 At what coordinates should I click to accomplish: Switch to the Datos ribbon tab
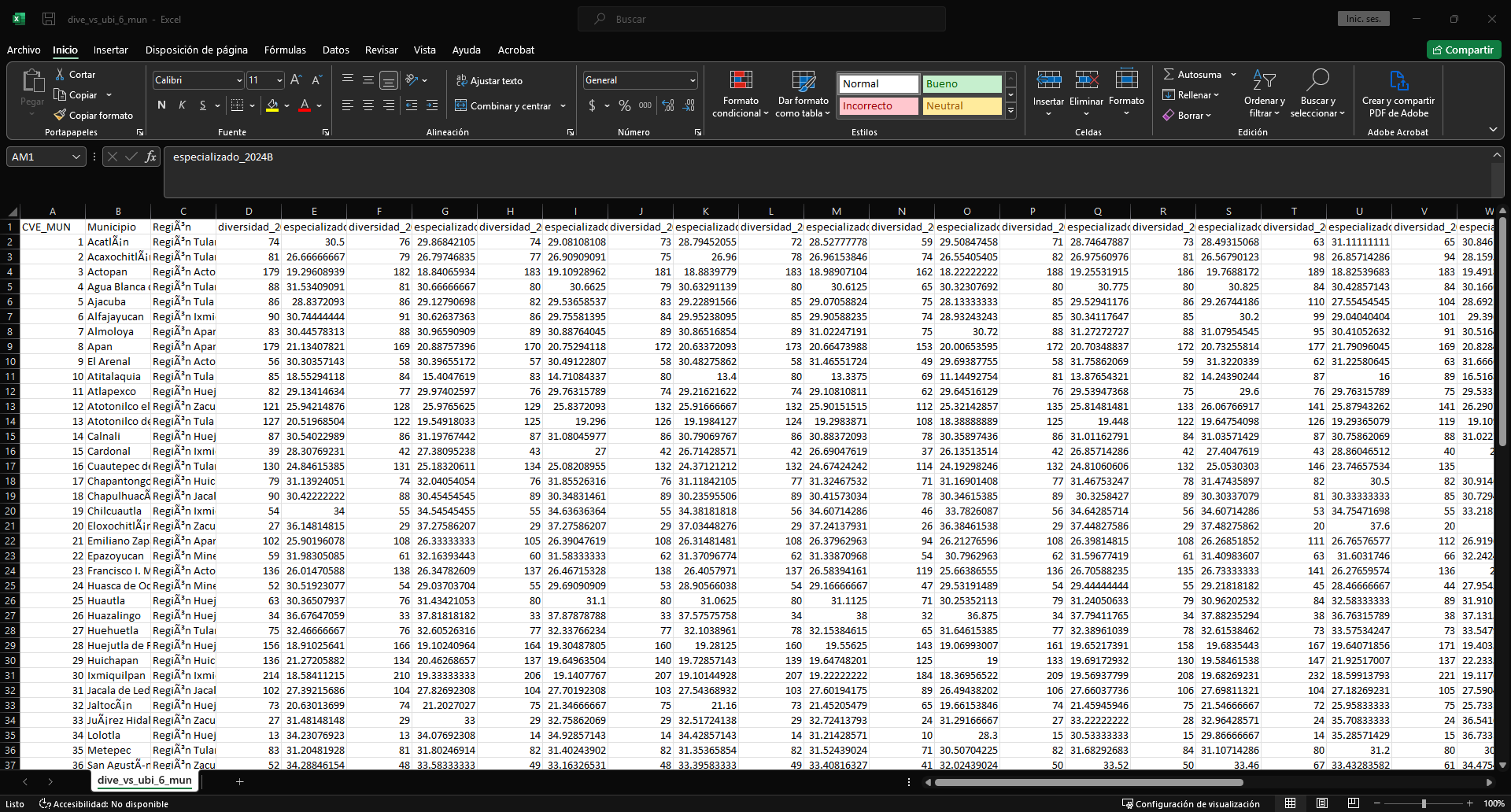335,50
